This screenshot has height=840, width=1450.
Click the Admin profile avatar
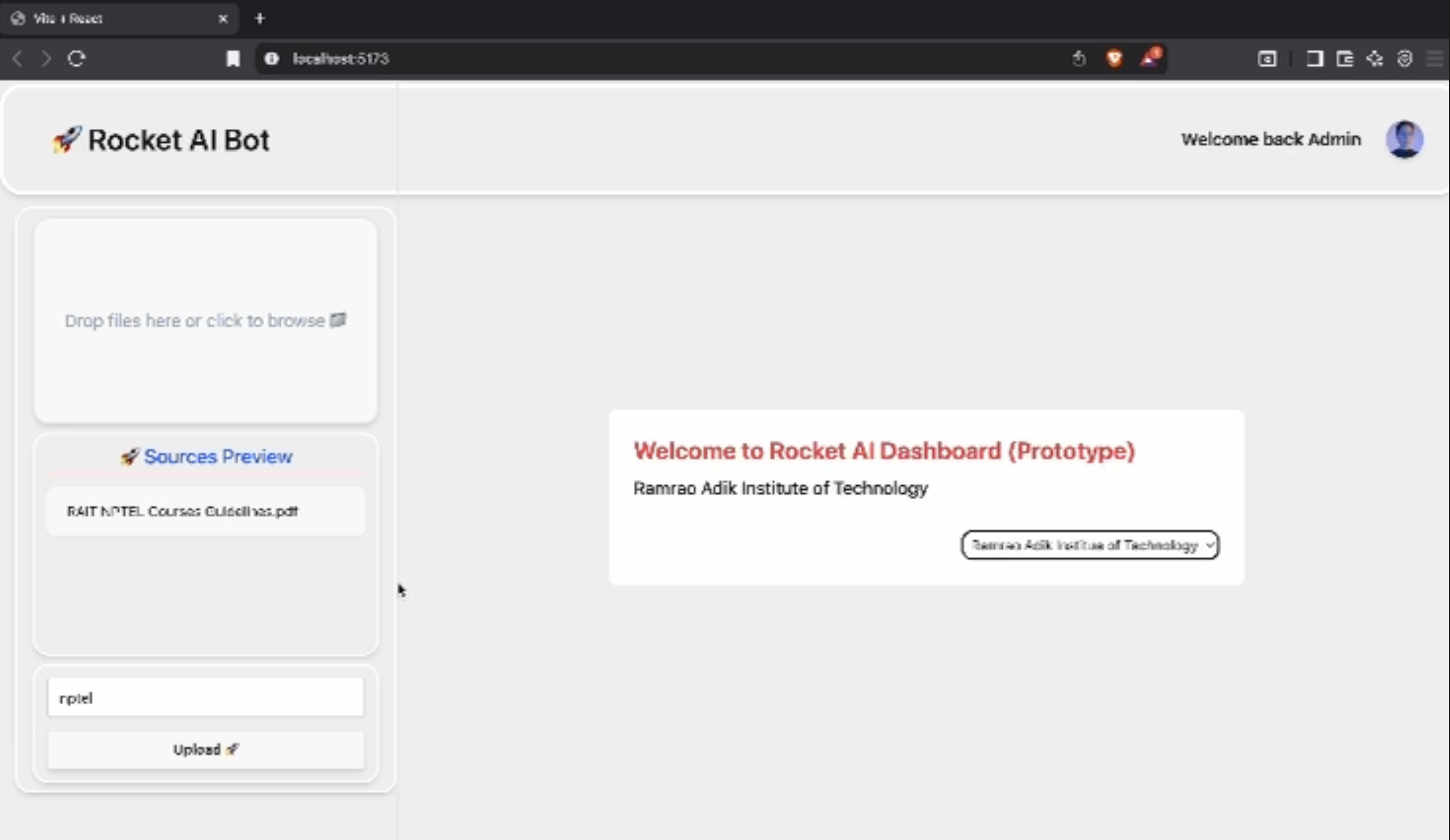click(x=1404, y=139)
